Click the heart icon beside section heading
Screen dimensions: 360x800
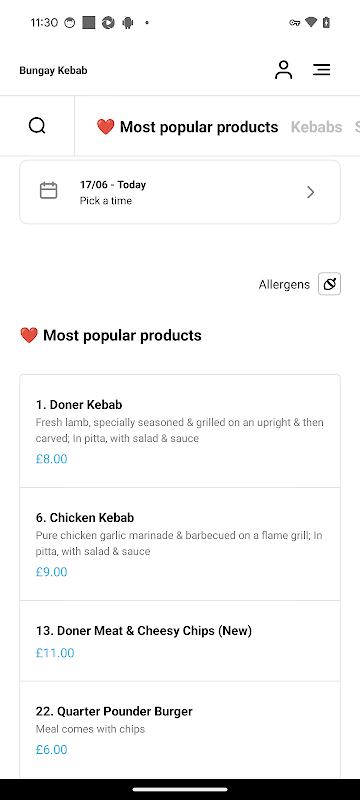coord(29,335)
